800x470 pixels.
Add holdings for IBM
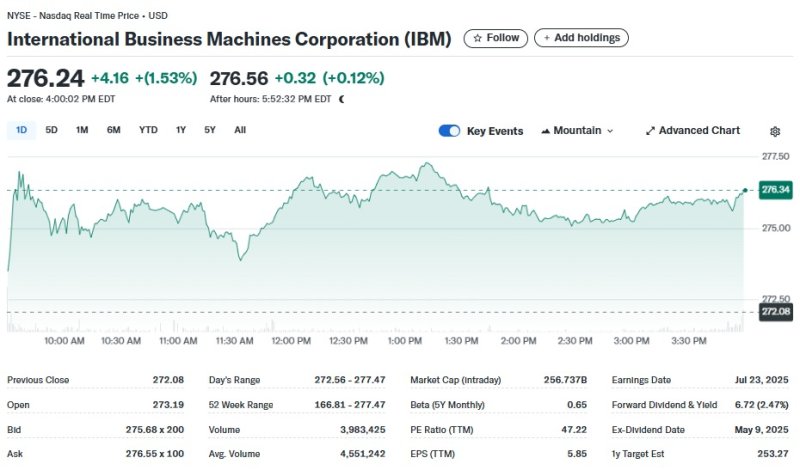coord(581,38)
